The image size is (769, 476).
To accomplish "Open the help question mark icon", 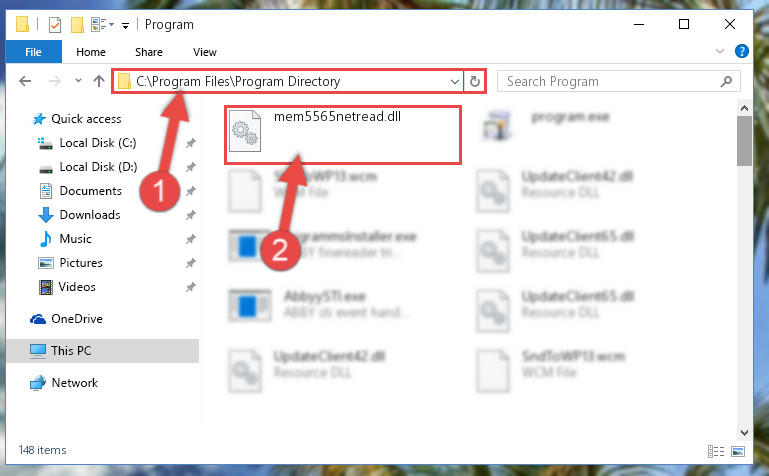I will pyautogui.click(x=742, y=51).
